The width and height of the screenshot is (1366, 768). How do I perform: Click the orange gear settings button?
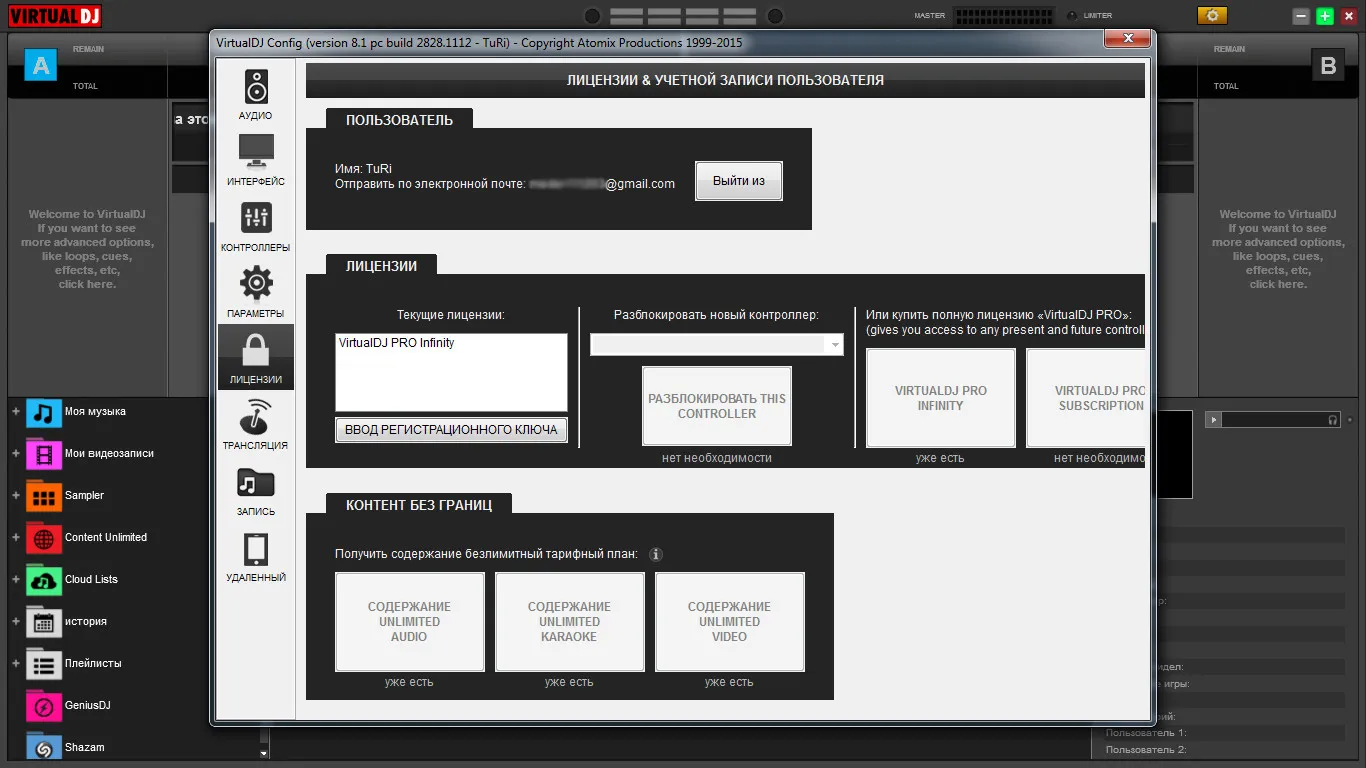coord(1212,16)
